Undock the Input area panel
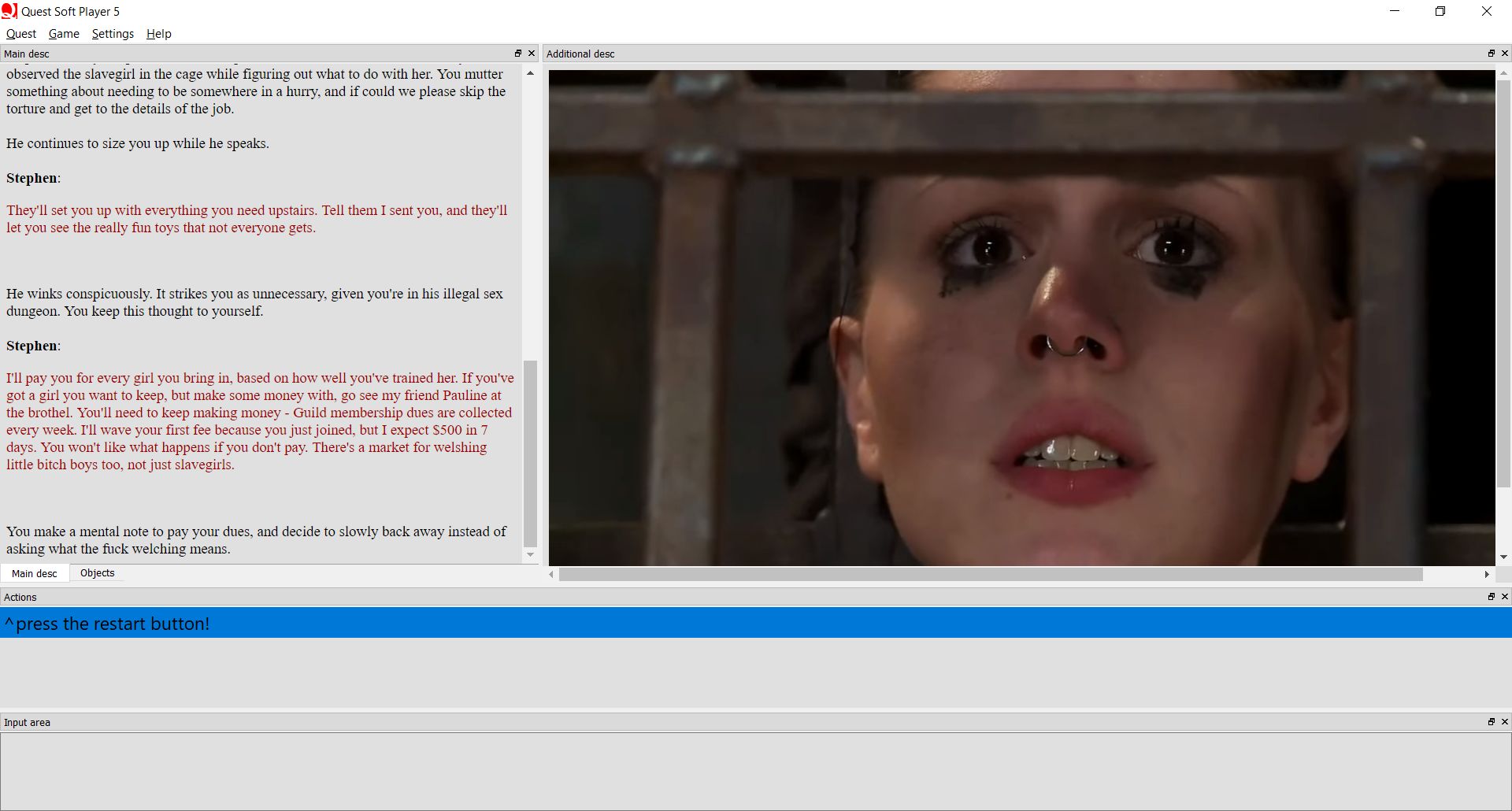Viewport: 1512px width, 811px height. (1491, 721)
